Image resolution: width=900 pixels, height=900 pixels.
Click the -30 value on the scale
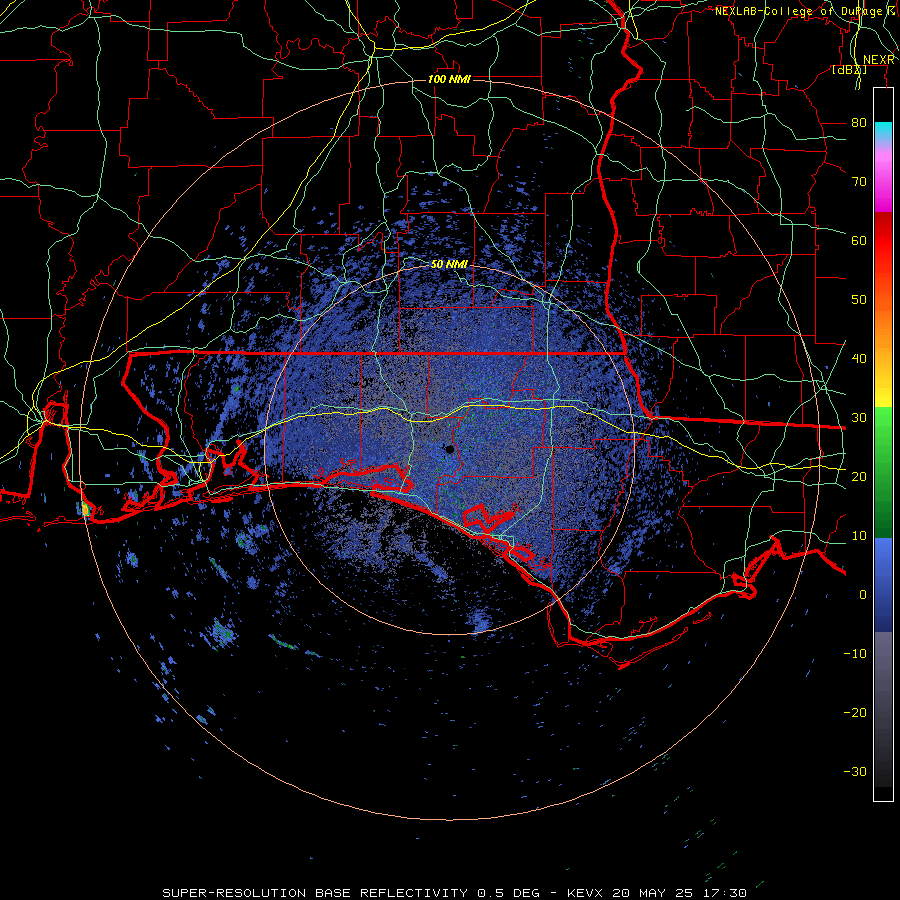855,772
